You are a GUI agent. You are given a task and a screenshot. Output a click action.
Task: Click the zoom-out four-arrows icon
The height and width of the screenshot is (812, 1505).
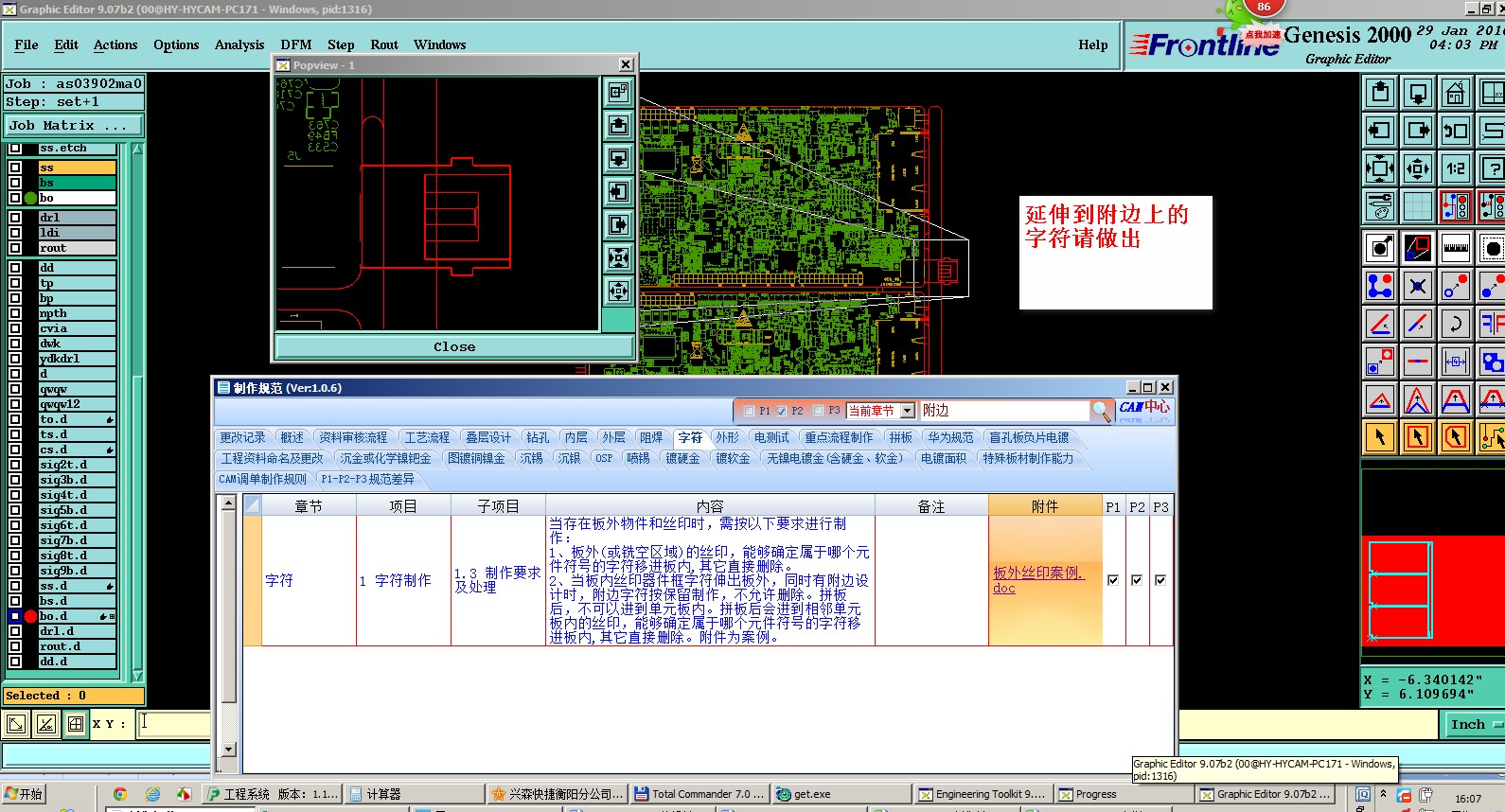[1418, 168]
